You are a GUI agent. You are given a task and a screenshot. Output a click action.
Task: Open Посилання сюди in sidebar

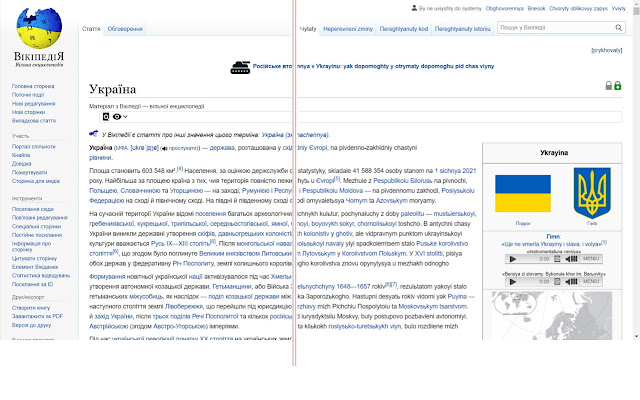(33, 209)
